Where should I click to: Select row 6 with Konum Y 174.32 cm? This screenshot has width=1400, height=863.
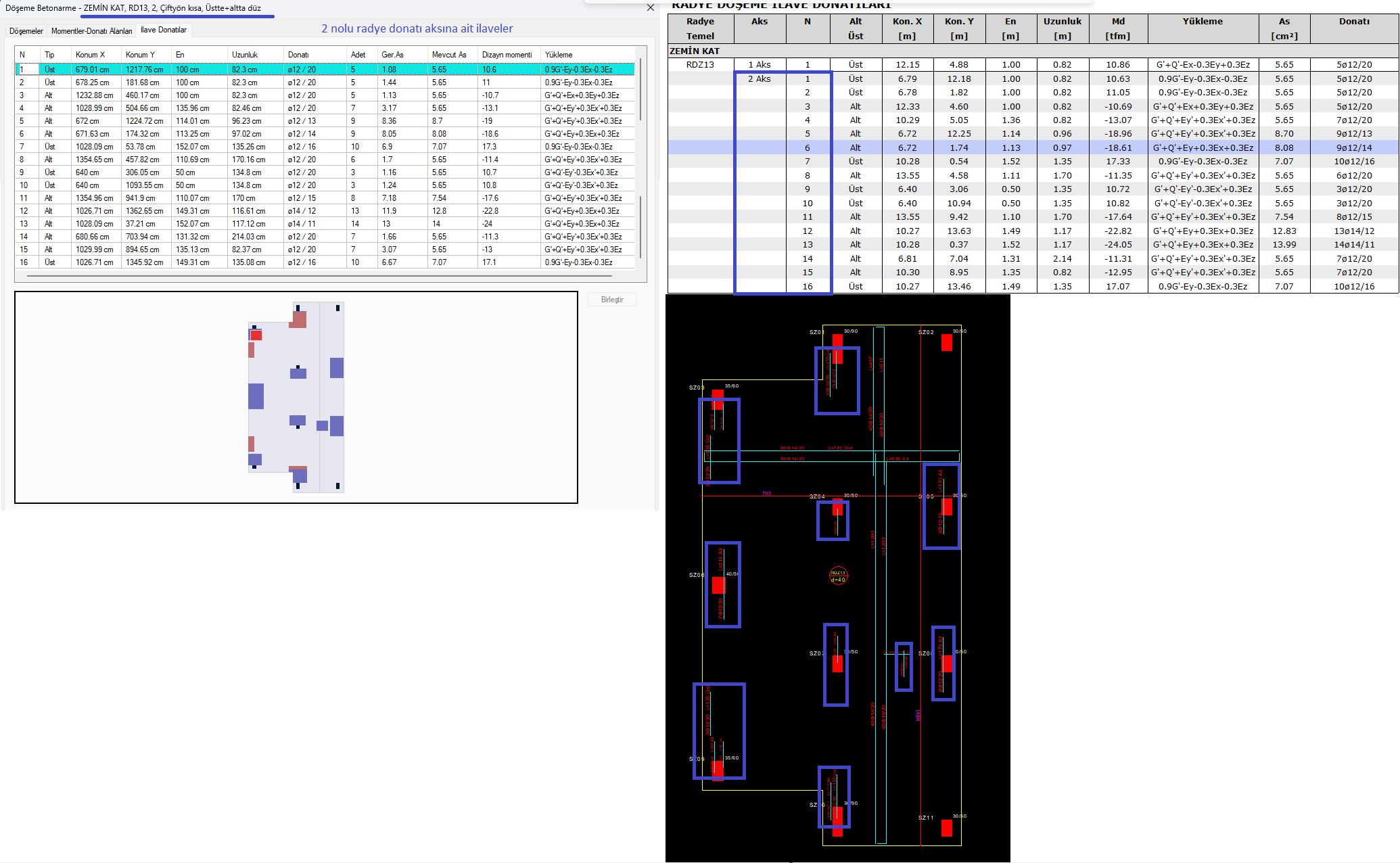coord(325,134)
